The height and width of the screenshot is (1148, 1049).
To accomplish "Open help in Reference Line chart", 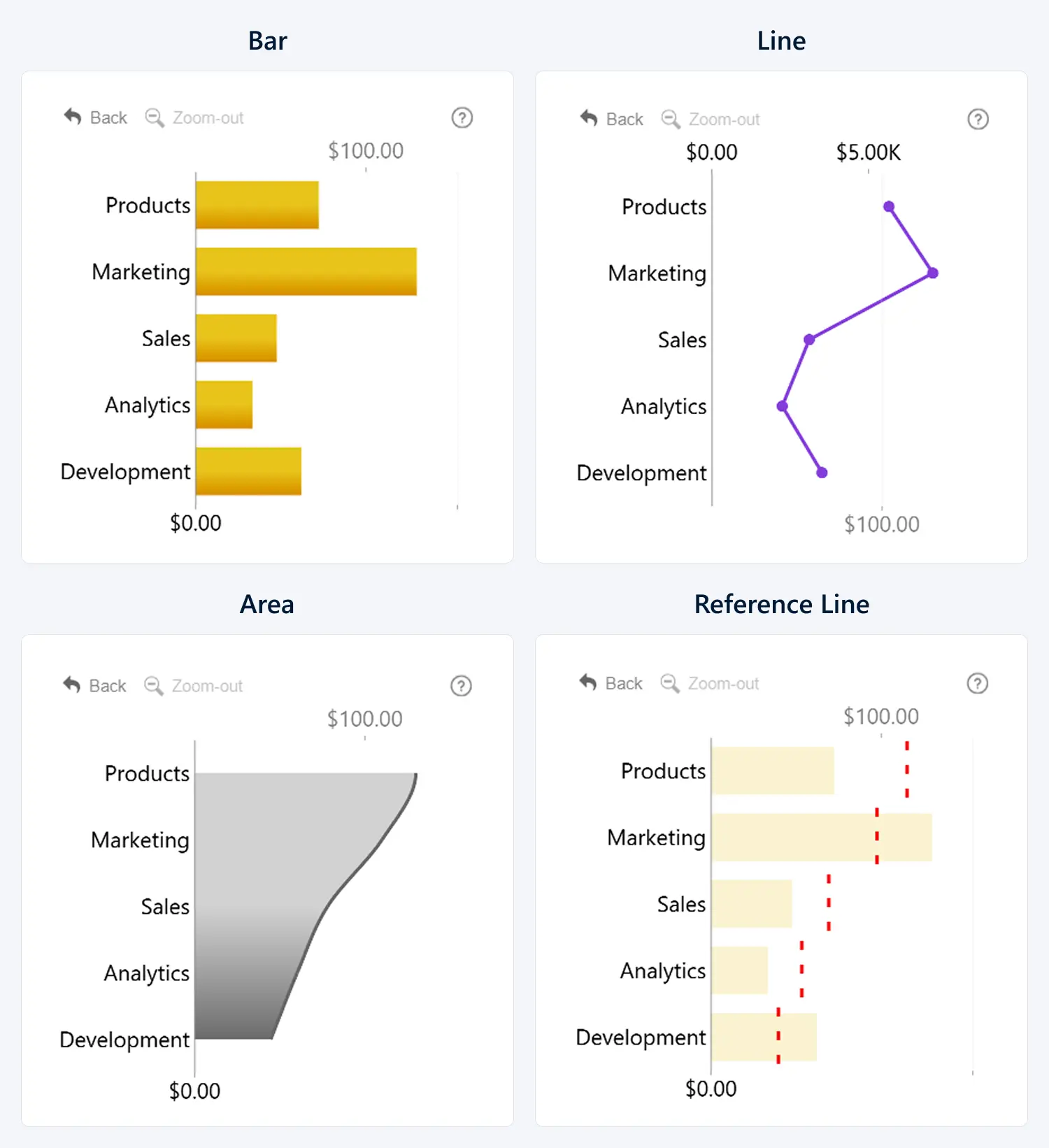I will coord(977,683).
